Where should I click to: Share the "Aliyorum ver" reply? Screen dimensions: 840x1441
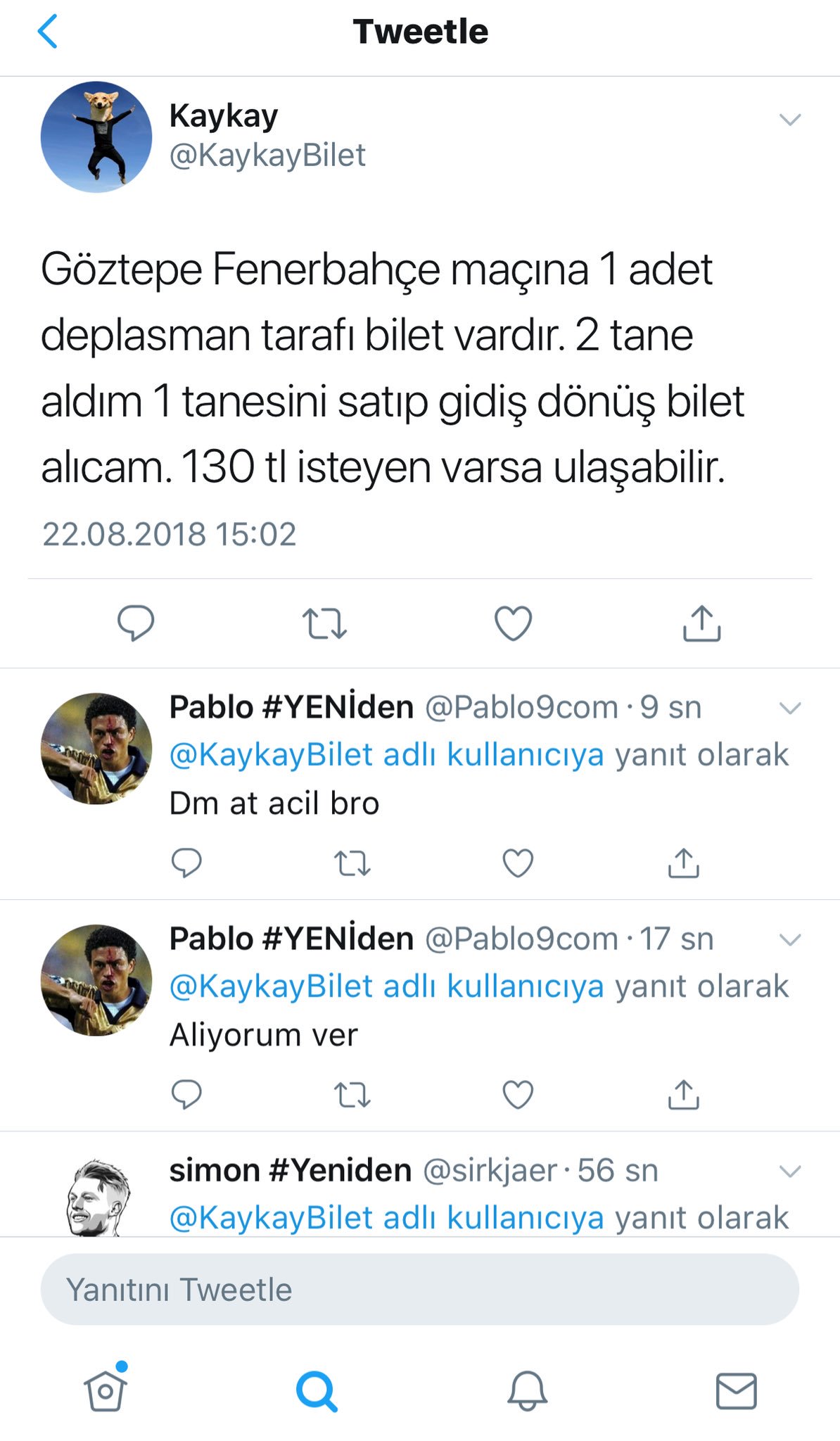pos(683,1093)
